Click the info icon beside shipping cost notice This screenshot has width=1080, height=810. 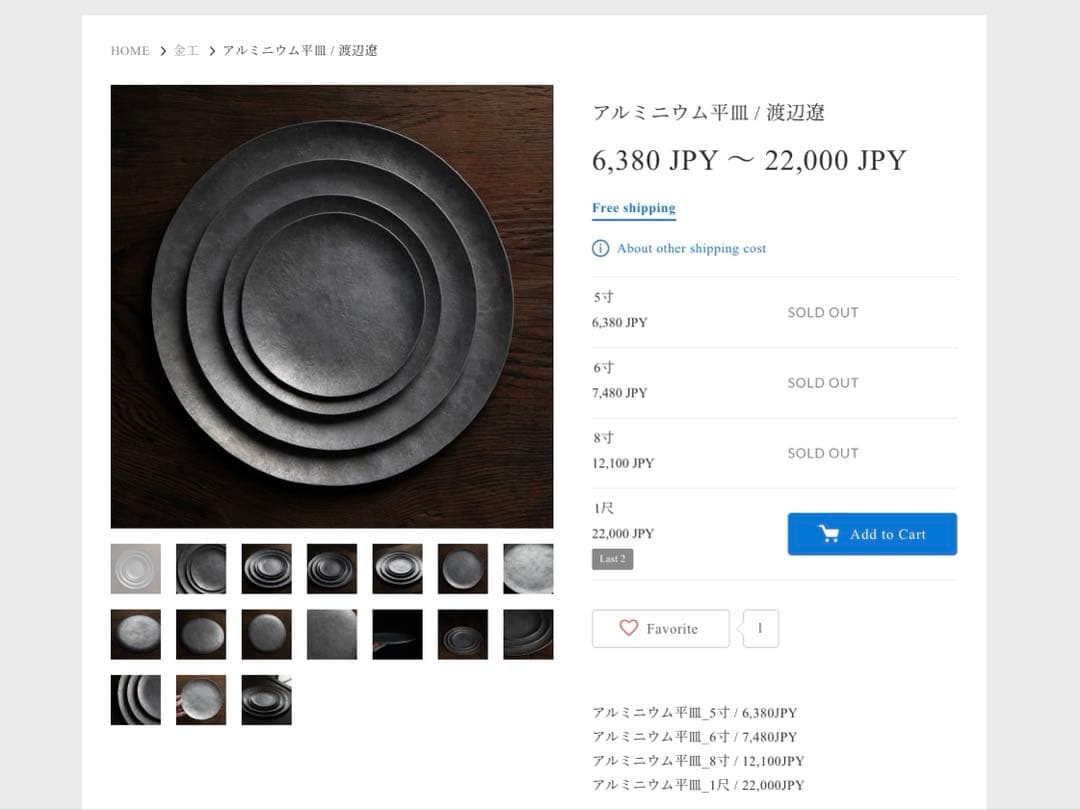pos(599,248)
